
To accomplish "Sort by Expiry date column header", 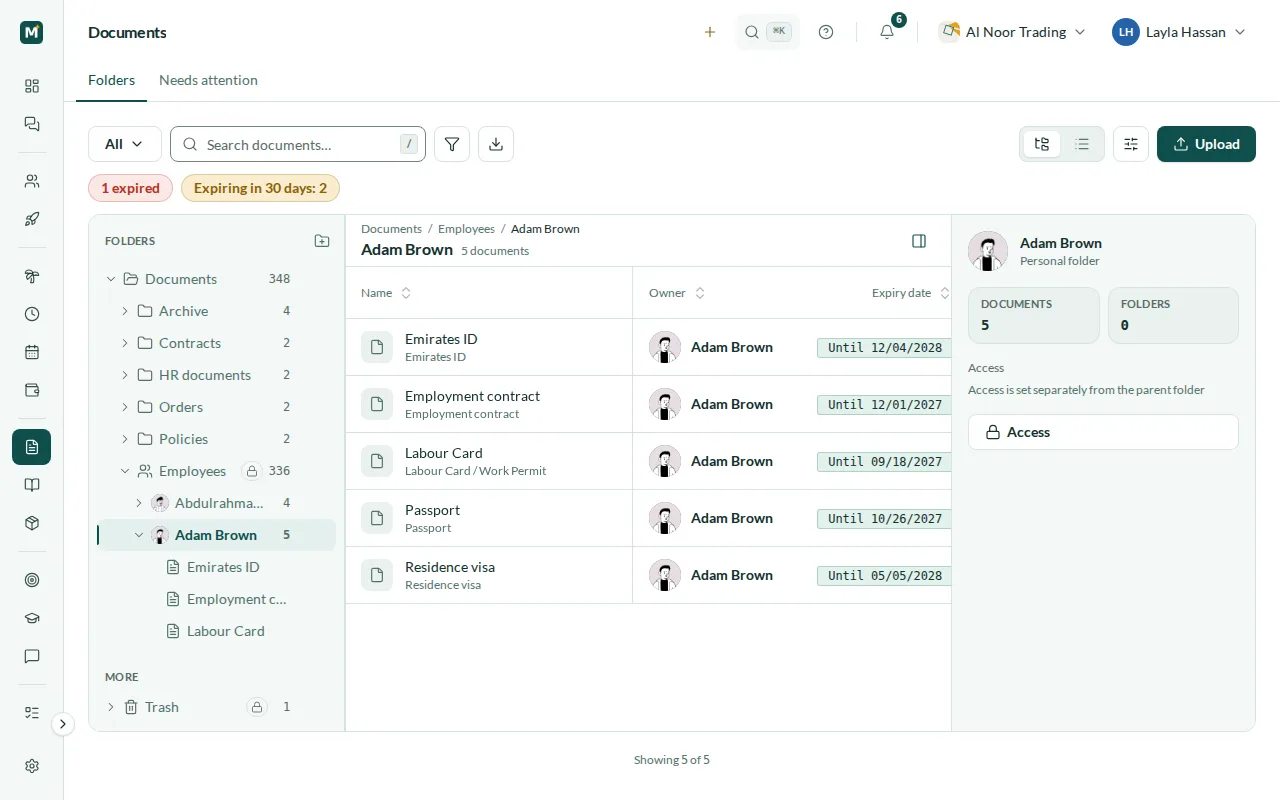I will click(910, 293).
